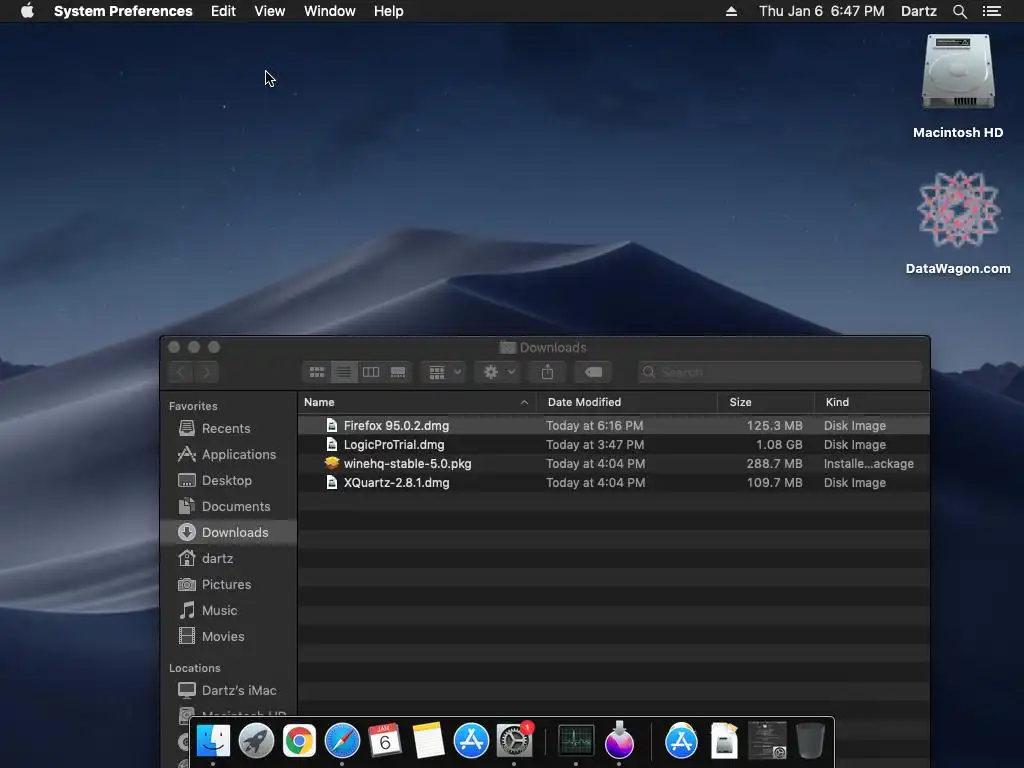Select dartz home folder in sidebar
The image size is (1024, 768).
point(228,558)
